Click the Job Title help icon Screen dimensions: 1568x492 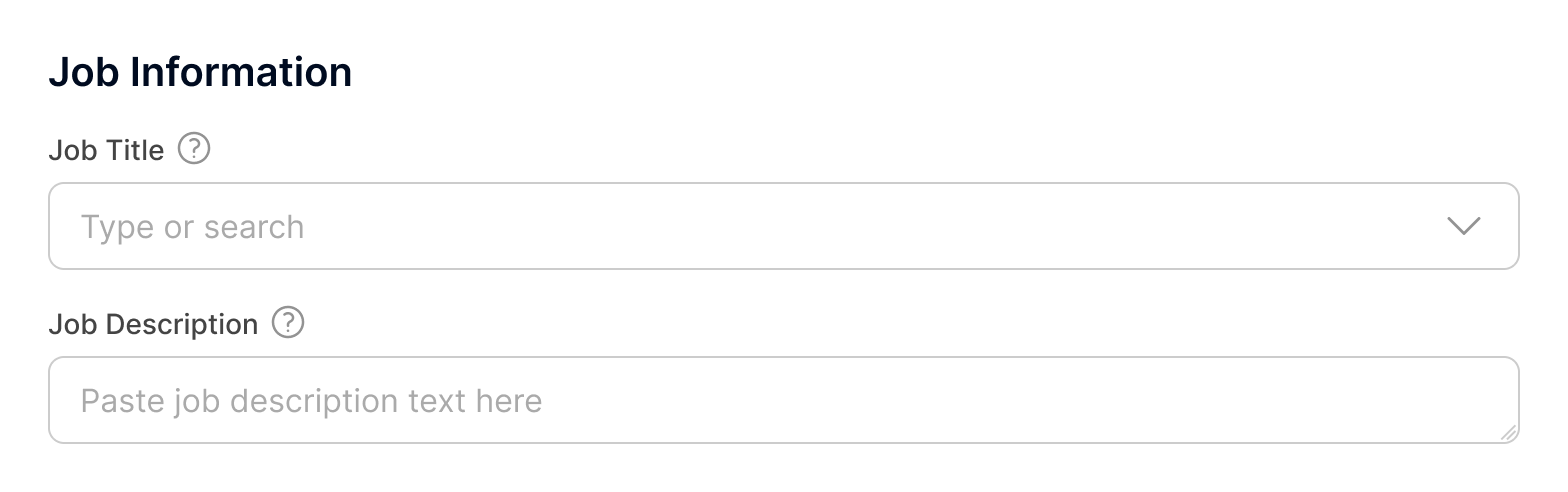pos(194,150)
